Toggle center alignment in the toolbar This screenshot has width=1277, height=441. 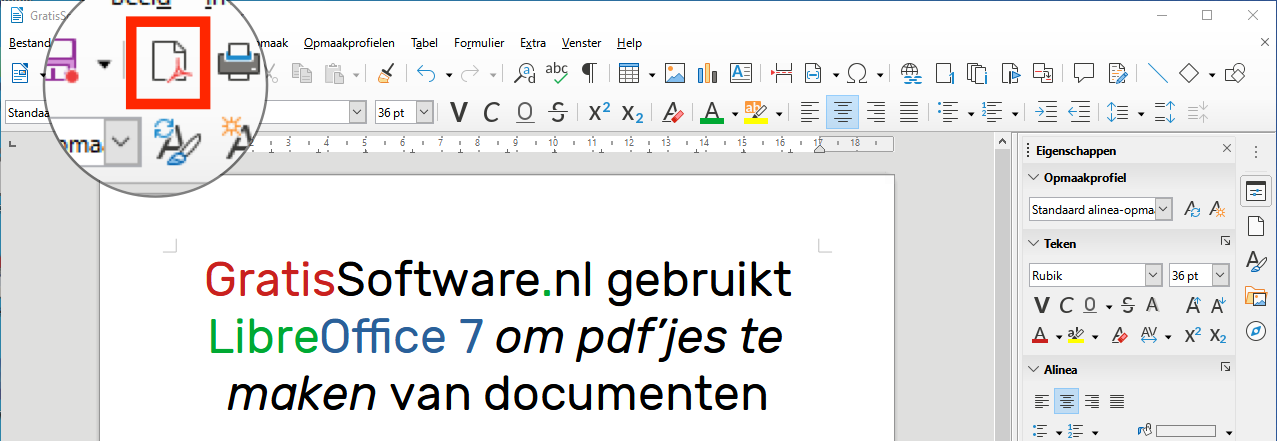click(842, 112)
